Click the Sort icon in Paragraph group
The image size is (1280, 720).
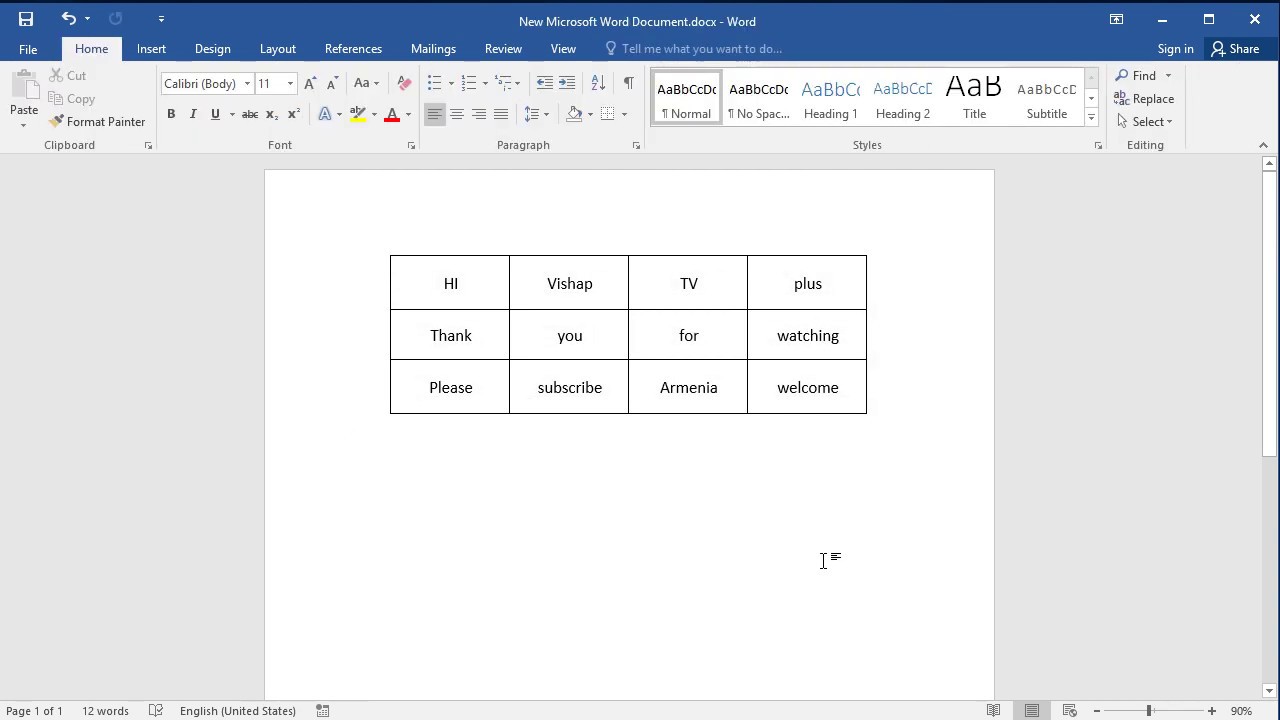(598, 83)
